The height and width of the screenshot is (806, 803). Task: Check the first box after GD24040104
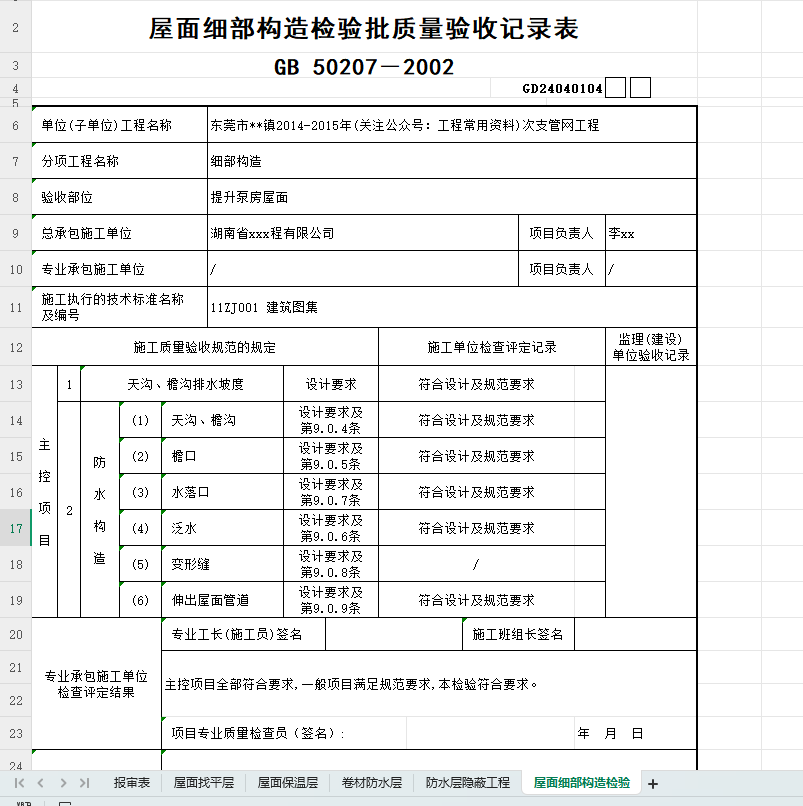coord(616,88)
